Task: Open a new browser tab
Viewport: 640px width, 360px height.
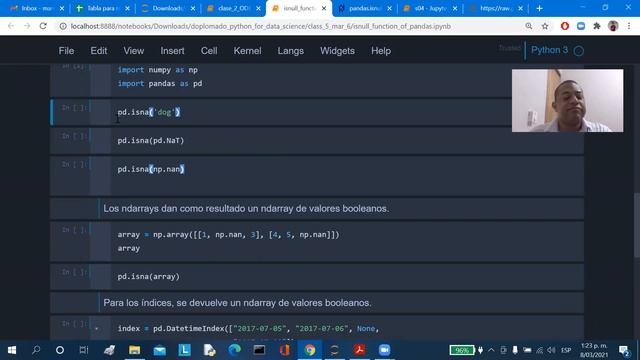Action: point(539,8)
